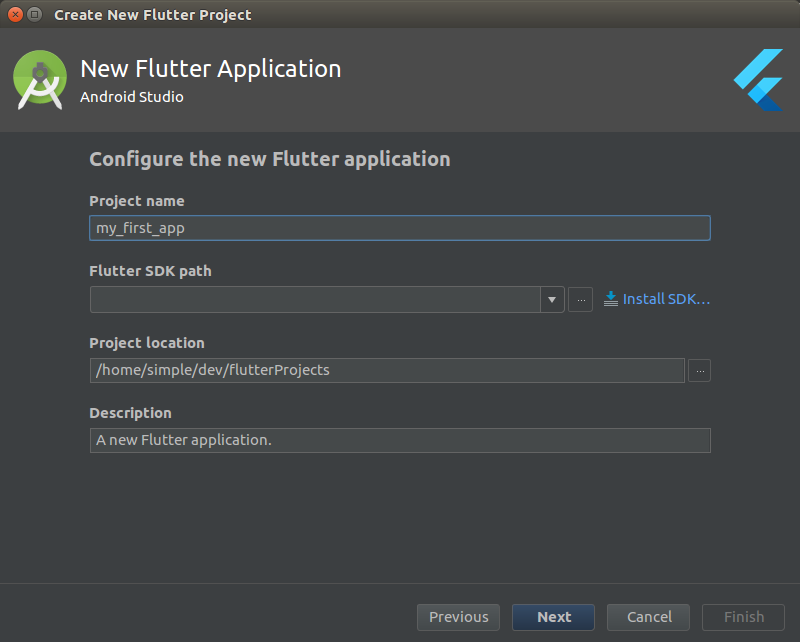Cancel the new Flutter project dialog
The image size is (800, 642).
tap(648, 617)
